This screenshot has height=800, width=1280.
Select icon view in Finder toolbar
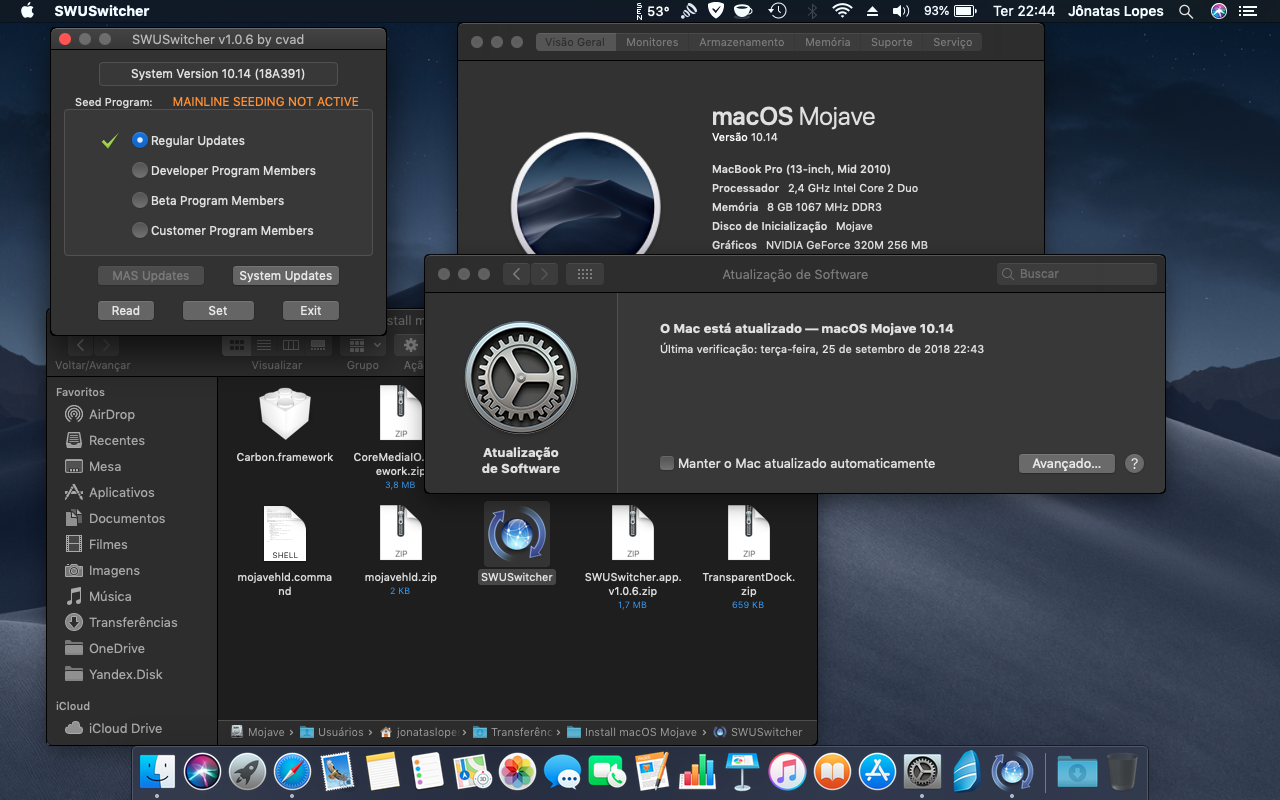(237, 345)
